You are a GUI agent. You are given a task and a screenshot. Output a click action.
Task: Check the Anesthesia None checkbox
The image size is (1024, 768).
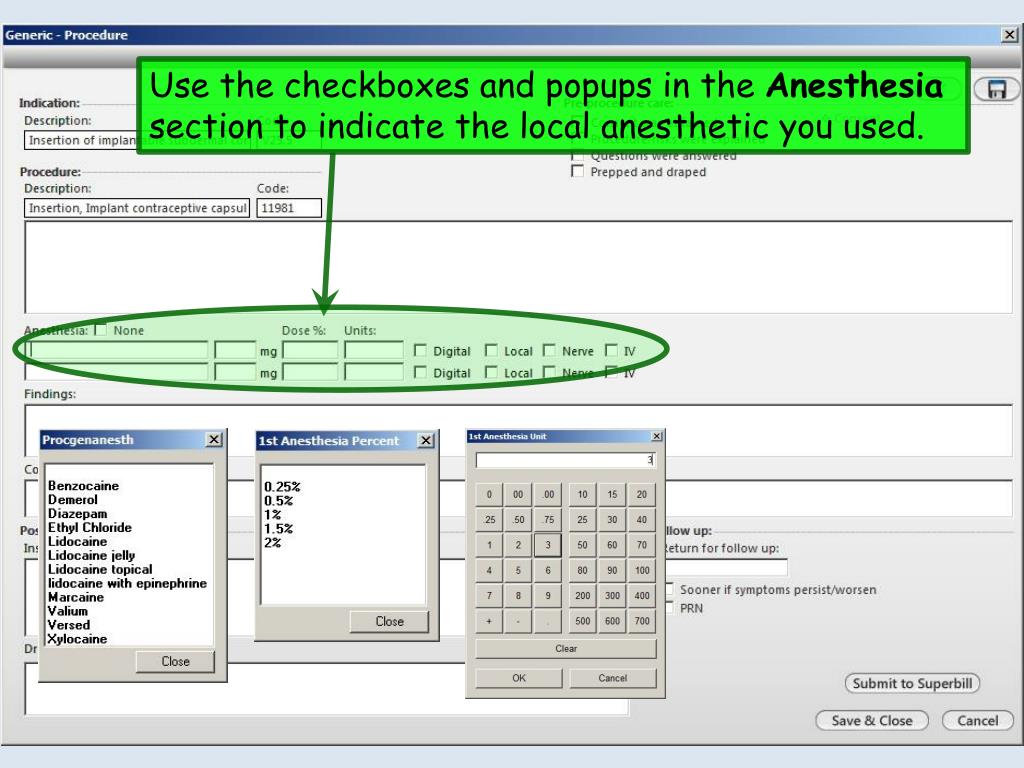[101, 330]
